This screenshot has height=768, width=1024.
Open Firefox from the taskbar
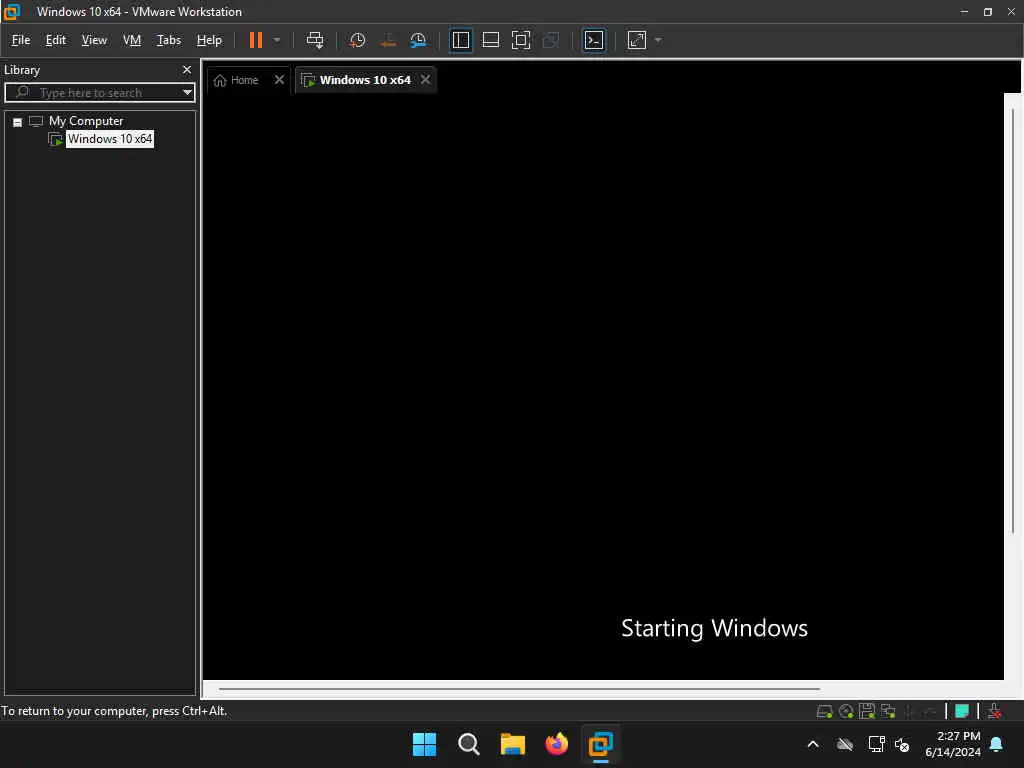coord(556,744)
